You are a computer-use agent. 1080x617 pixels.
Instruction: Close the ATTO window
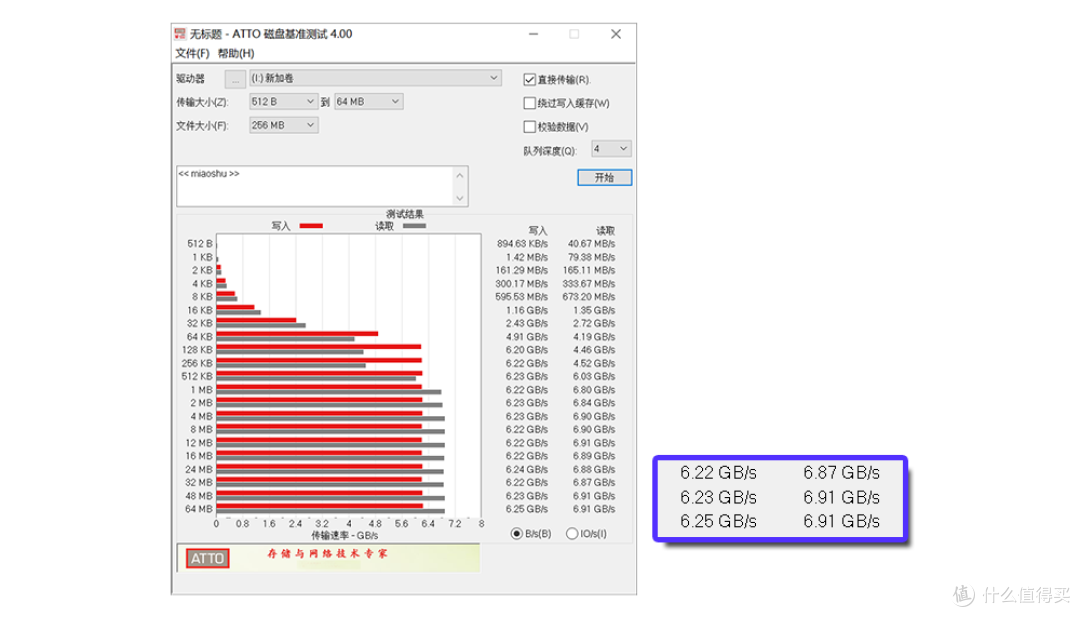616,34
